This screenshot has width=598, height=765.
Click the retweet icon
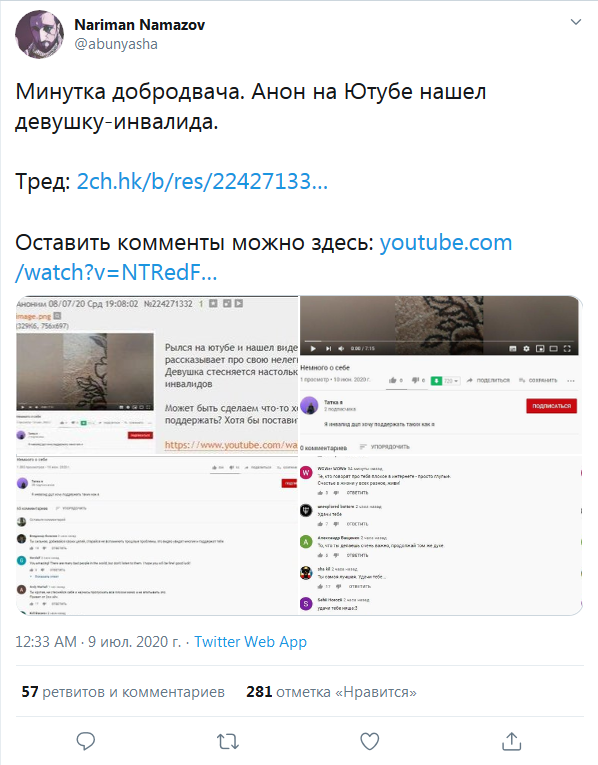228,742
